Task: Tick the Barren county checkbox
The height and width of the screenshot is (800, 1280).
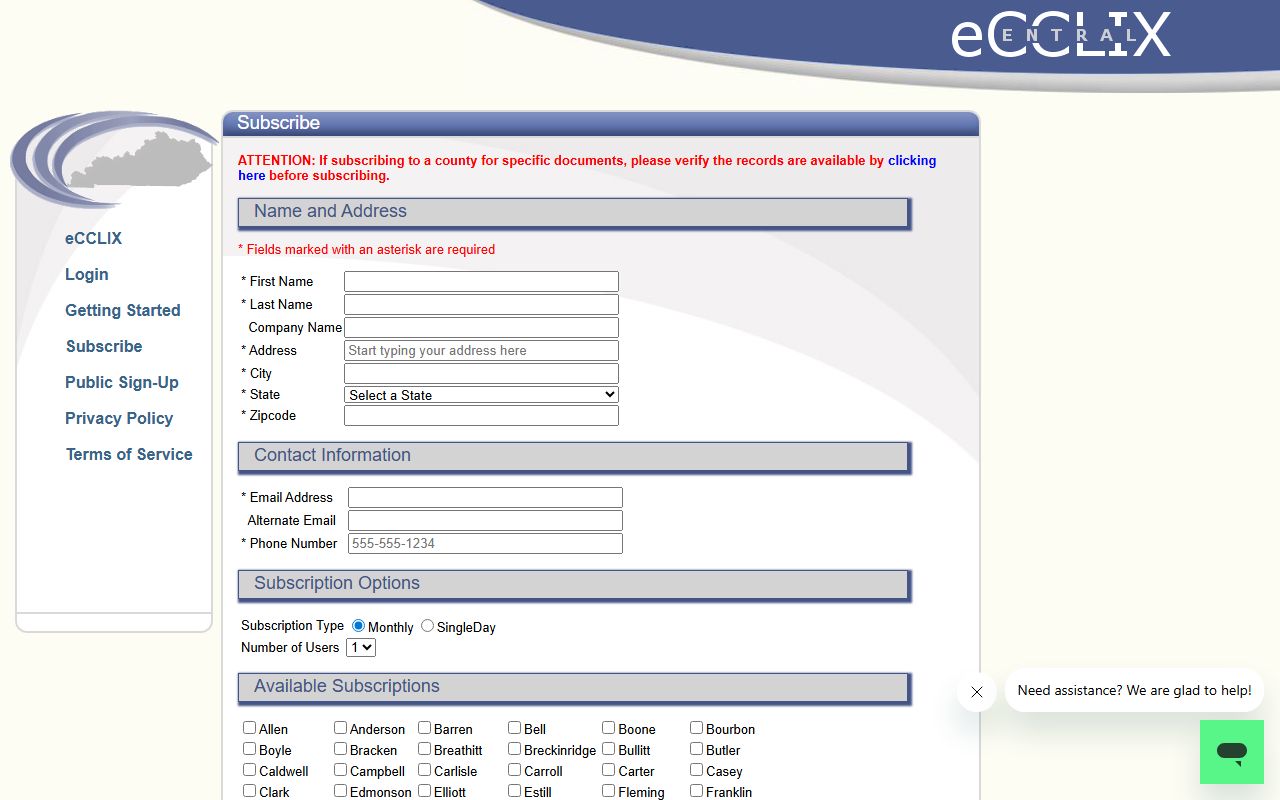Action: [424, 728]
